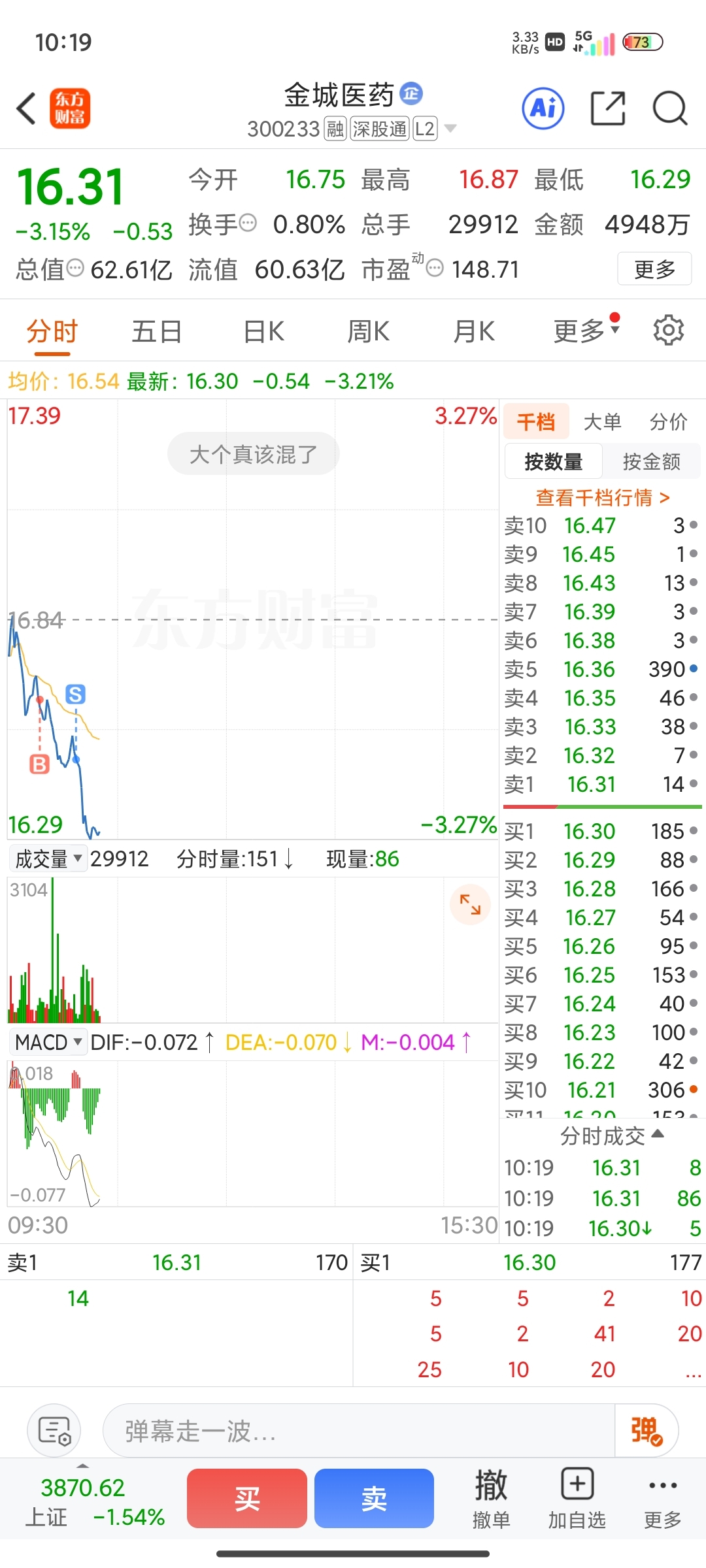Tap the 弹幕走一波 comment input field
Viewport: 706px width, 1568px height.
(359, 1430)
